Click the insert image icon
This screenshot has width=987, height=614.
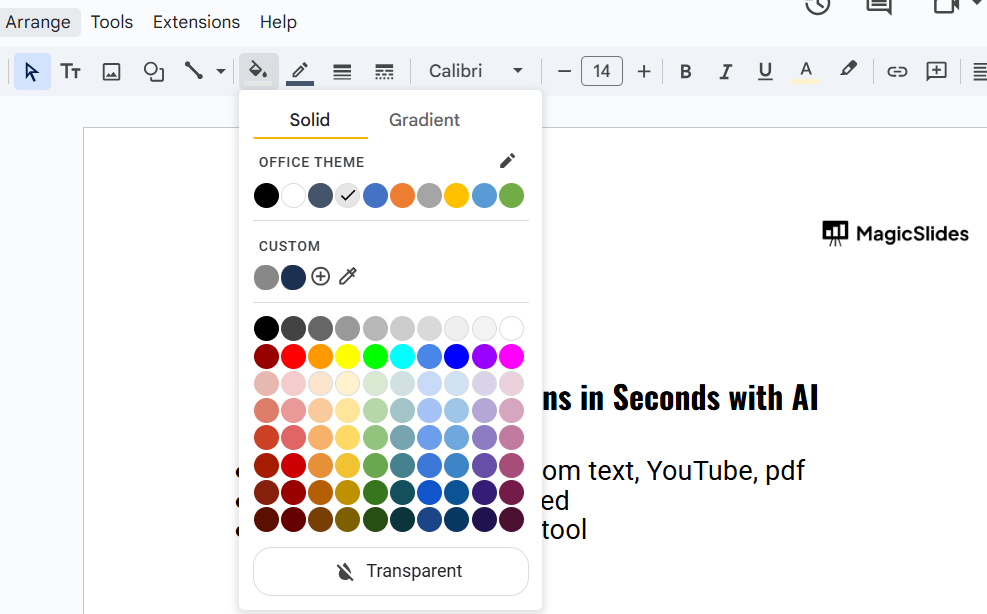112,71
